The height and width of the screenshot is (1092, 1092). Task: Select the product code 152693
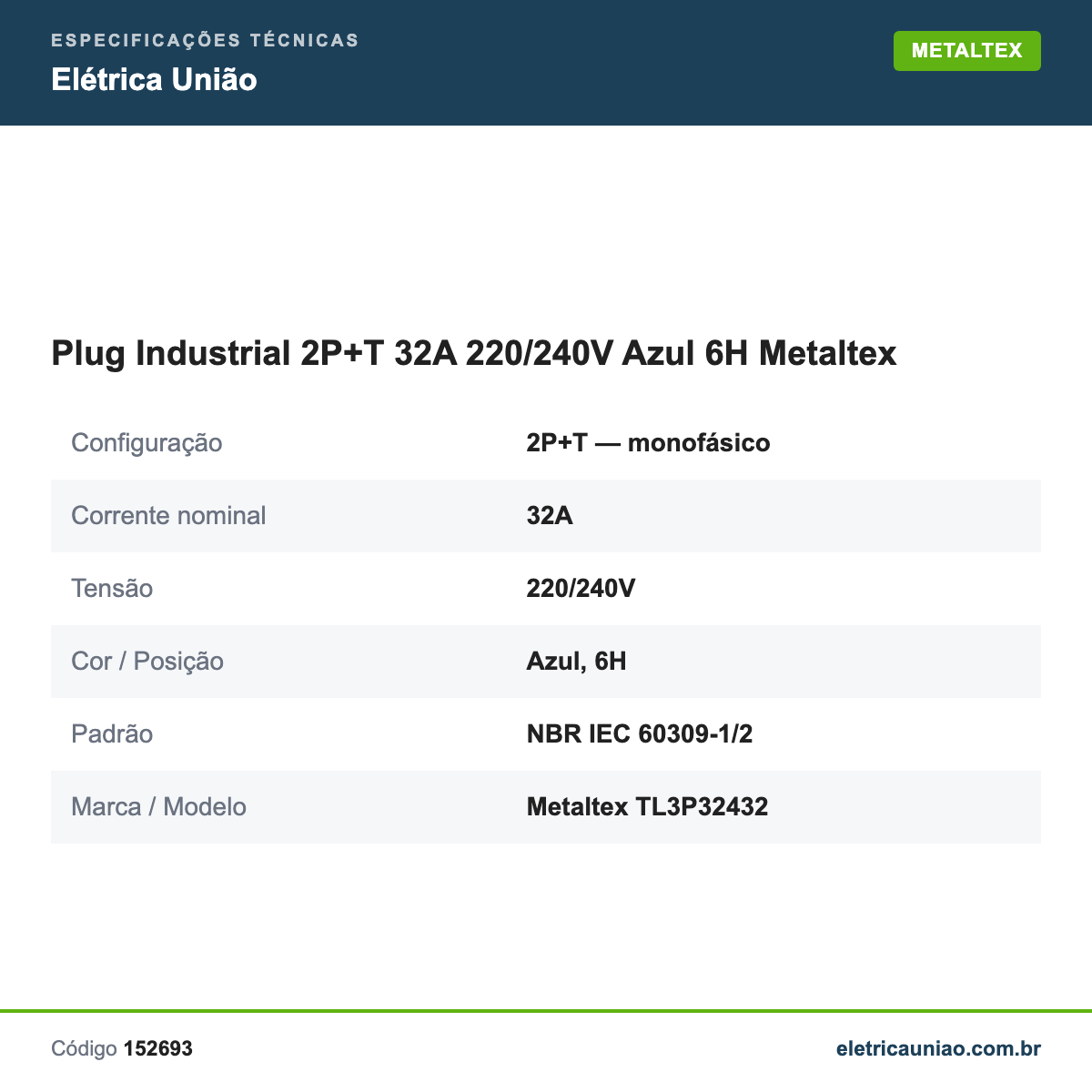click(x=158, y=1049)
